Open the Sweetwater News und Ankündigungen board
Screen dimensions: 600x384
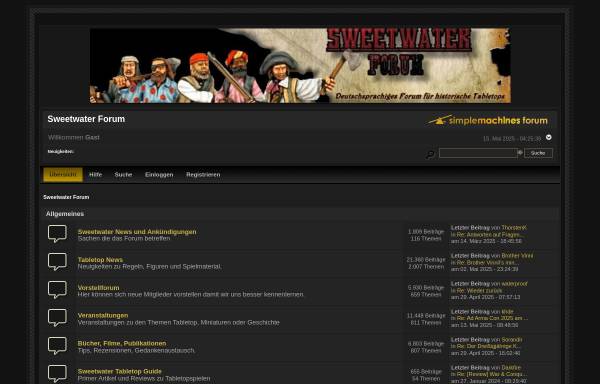coord(137,232)
